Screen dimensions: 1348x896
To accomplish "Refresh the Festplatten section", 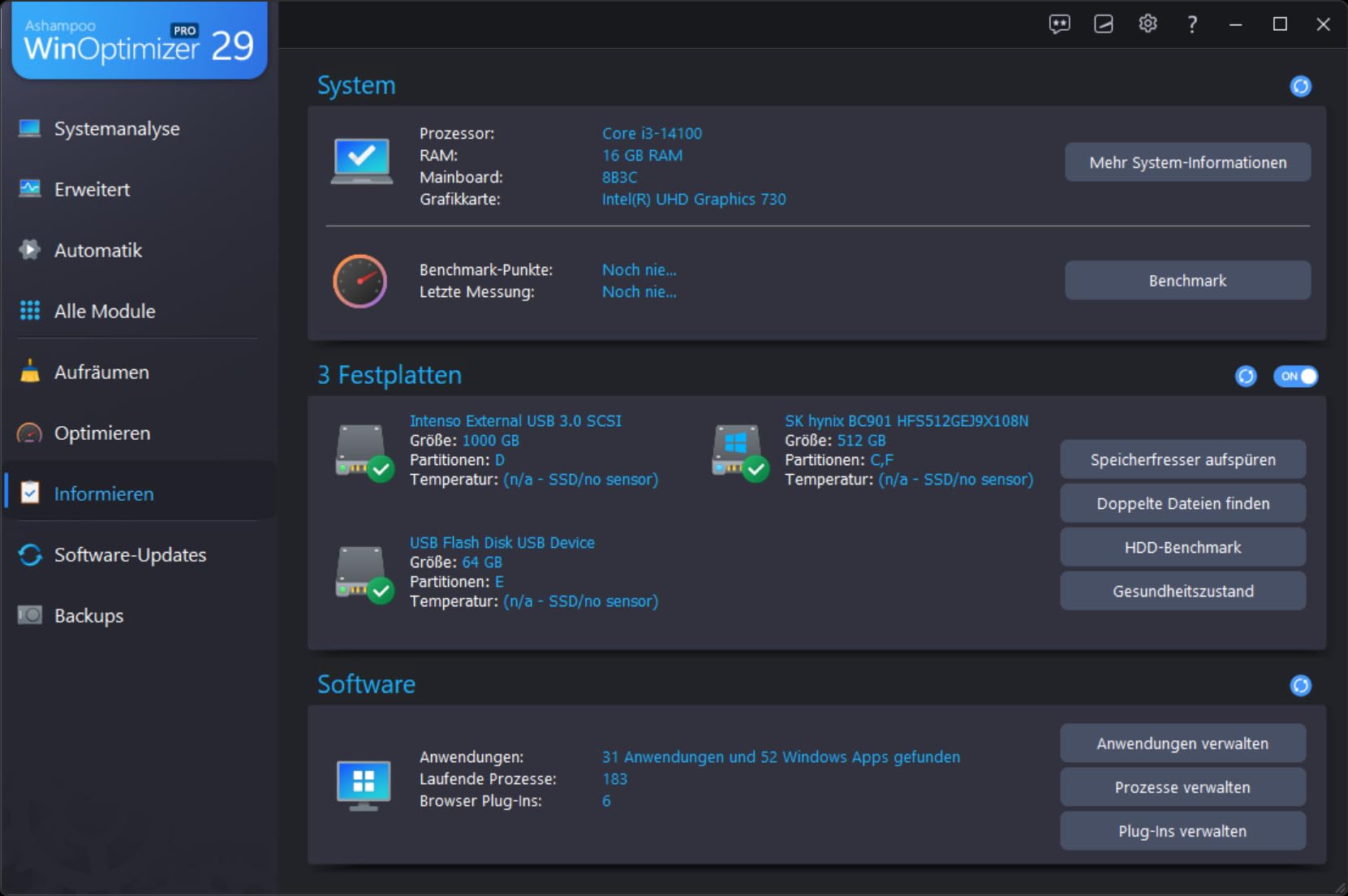I will point(1246,376).
